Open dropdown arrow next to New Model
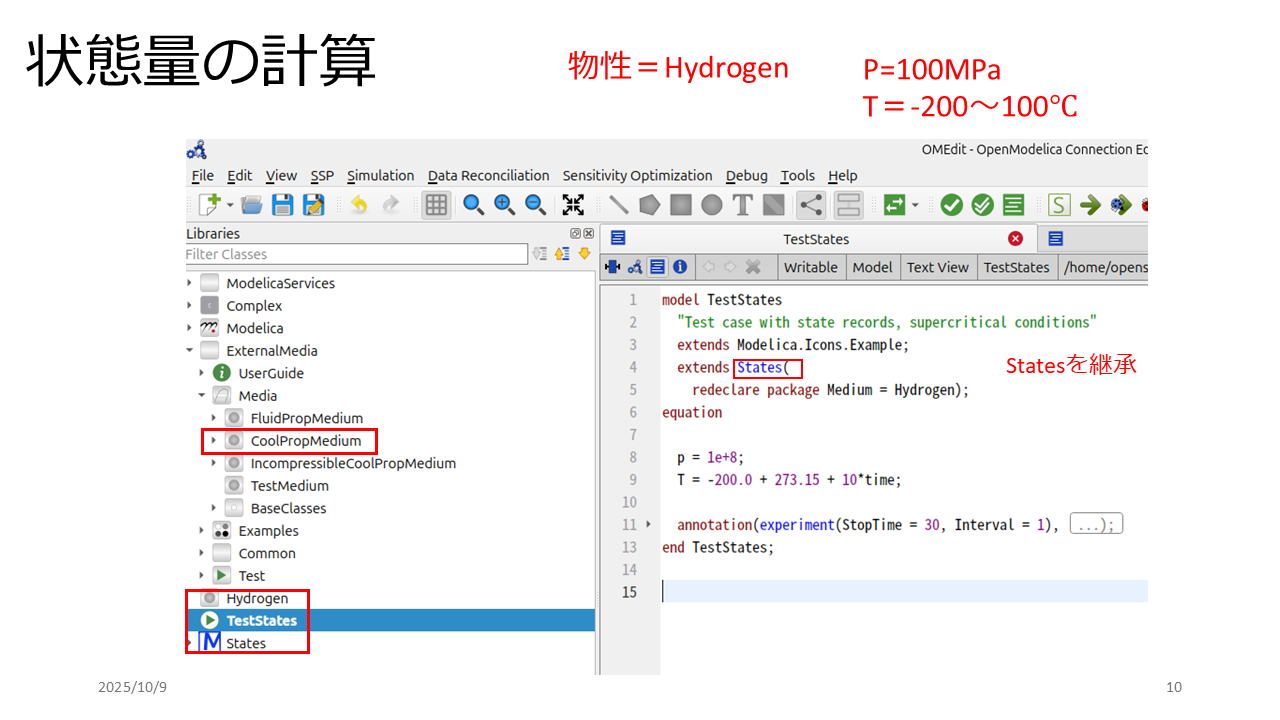The width and height of the screenshot is (1280, 720). click(x=230, y=205)
